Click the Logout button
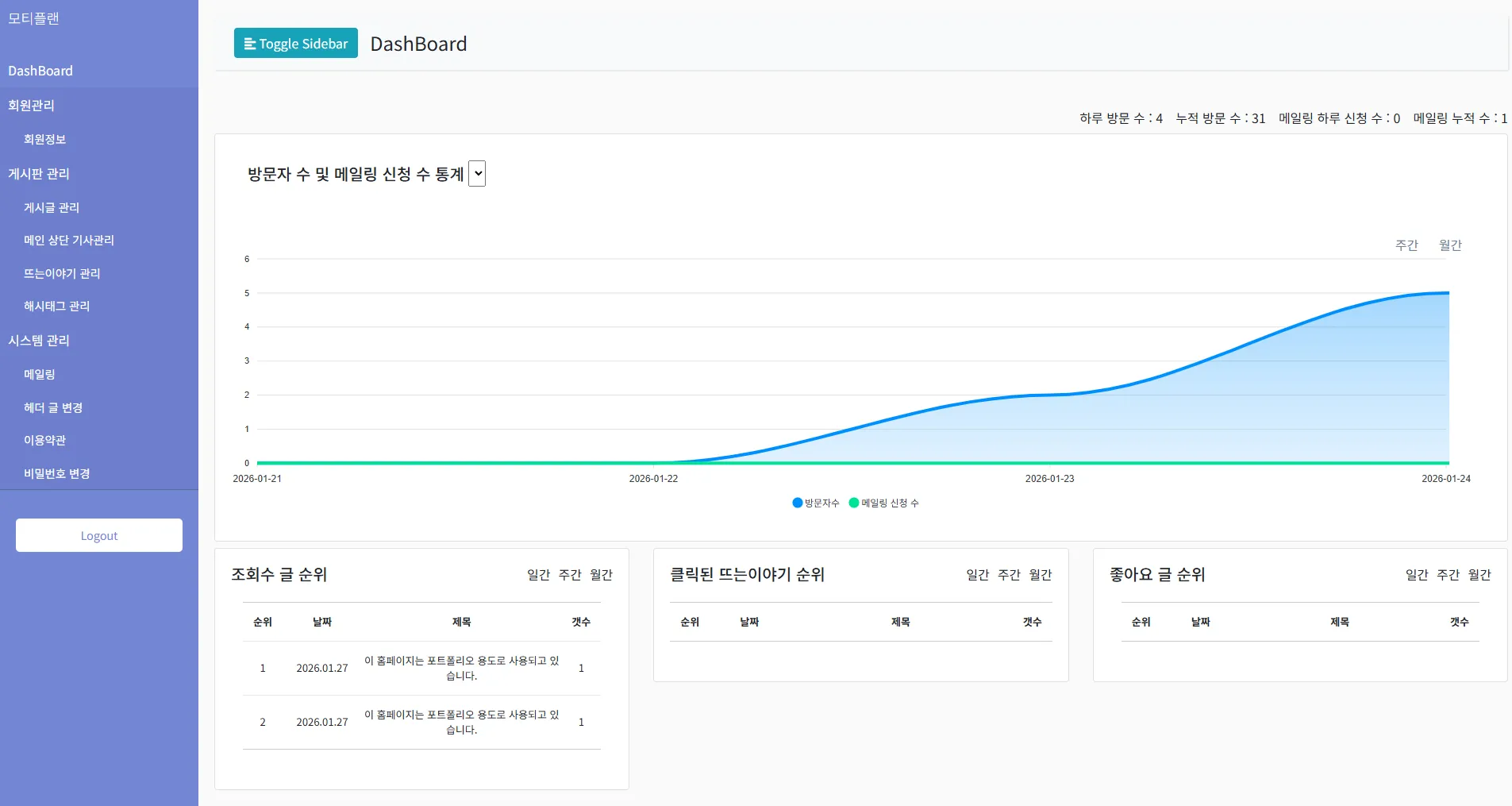 (98, 534)
